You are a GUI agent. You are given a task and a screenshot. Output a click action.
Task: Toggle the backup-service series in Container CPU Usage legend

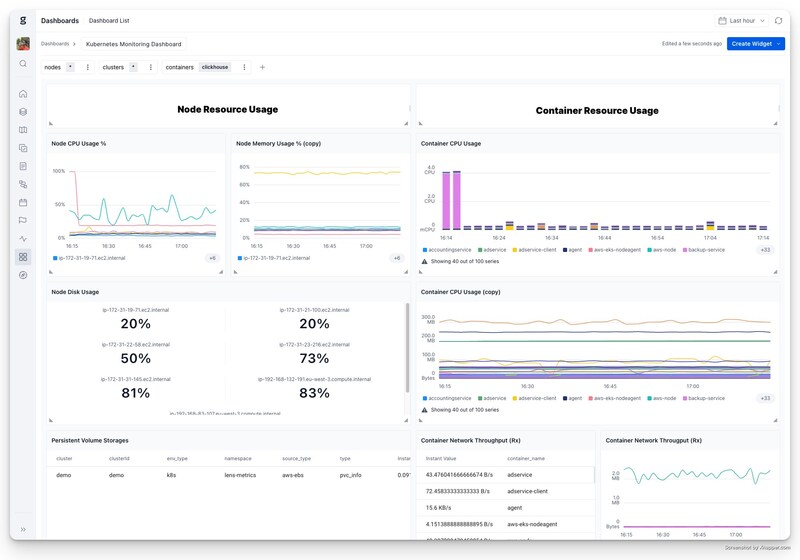click(x=704, y=249)
